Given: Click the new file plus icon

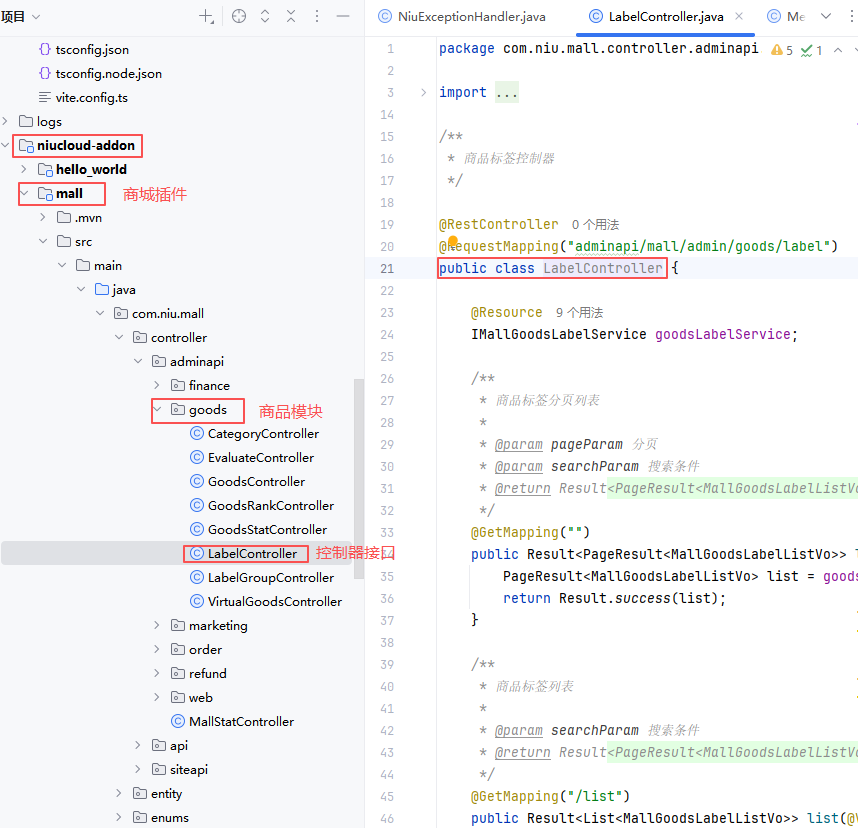Looking at the screenshot, I should point(206,16).
